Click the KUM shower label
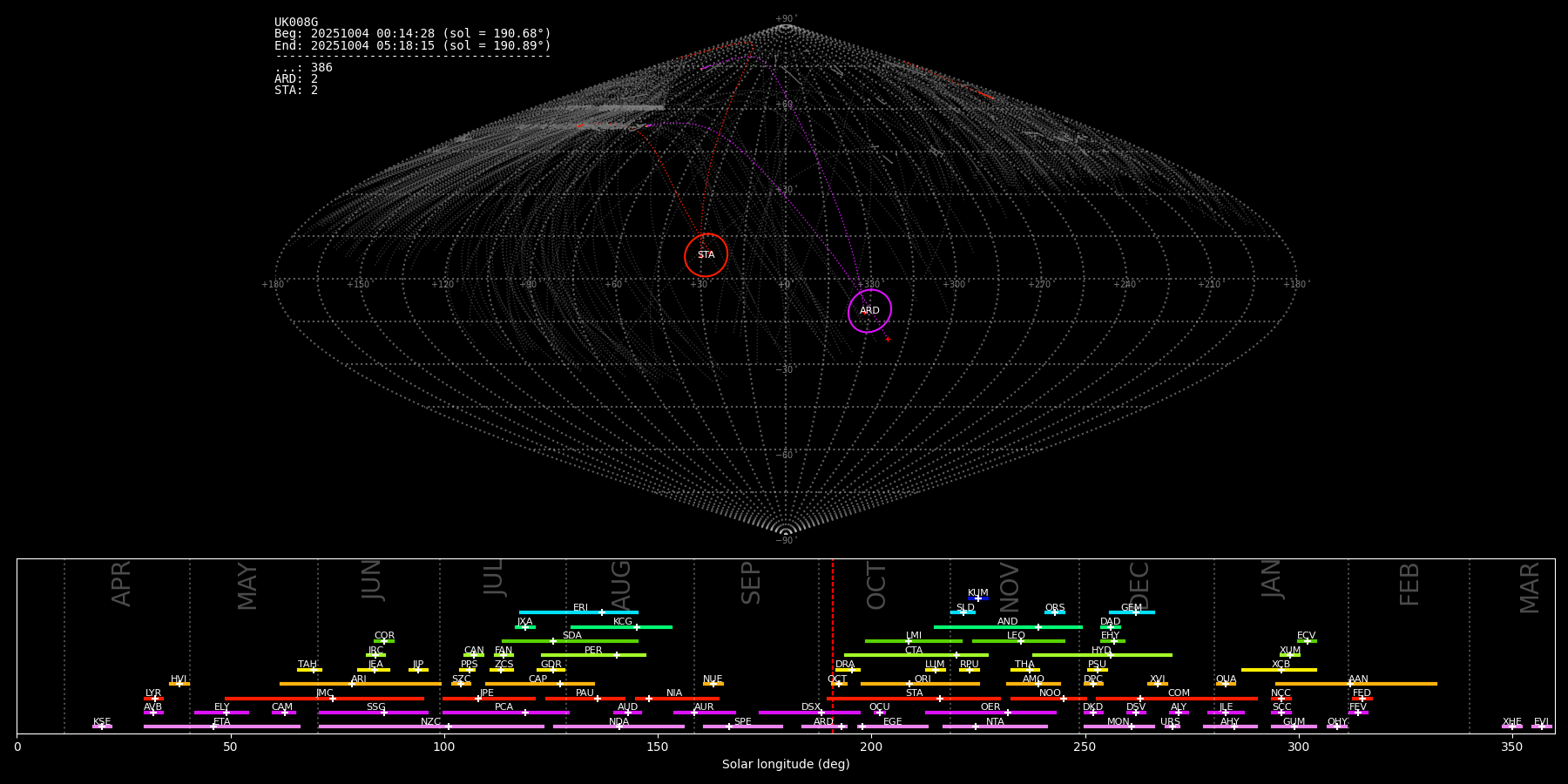 (x=978, y=593)
